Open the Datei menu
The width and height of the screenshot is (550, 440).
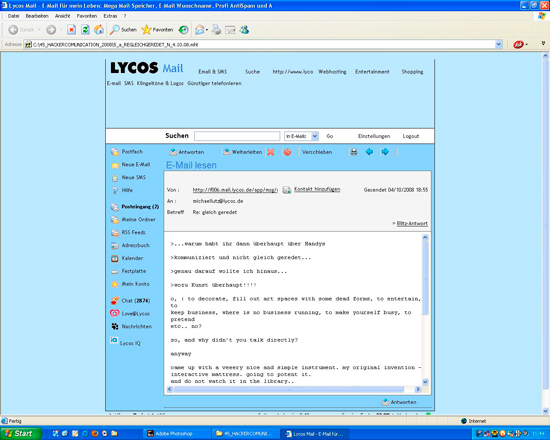(x=13, y=16)
